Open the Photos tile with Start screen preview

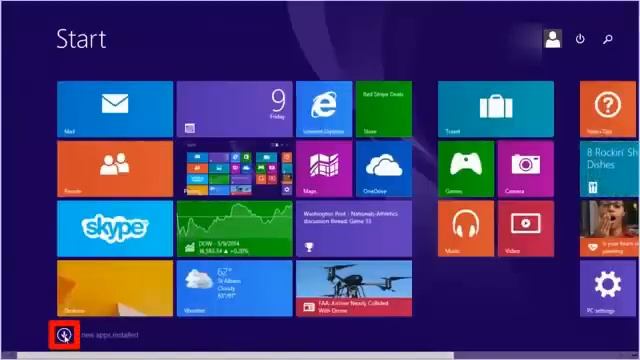point(235,169)
